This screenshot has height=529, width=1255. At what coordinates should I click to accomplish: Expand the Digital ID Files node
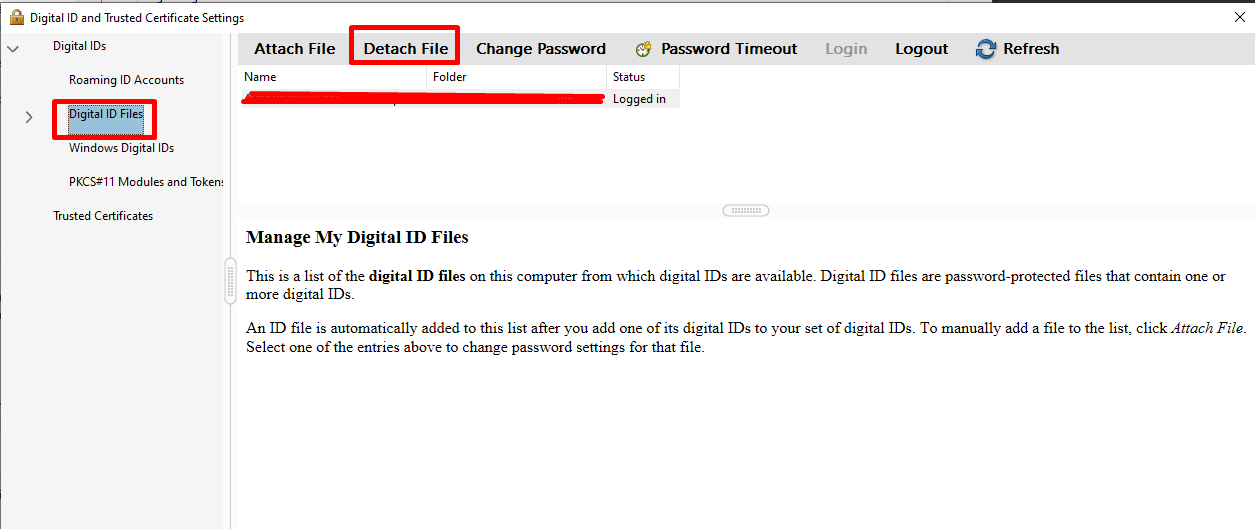point(28,117)
